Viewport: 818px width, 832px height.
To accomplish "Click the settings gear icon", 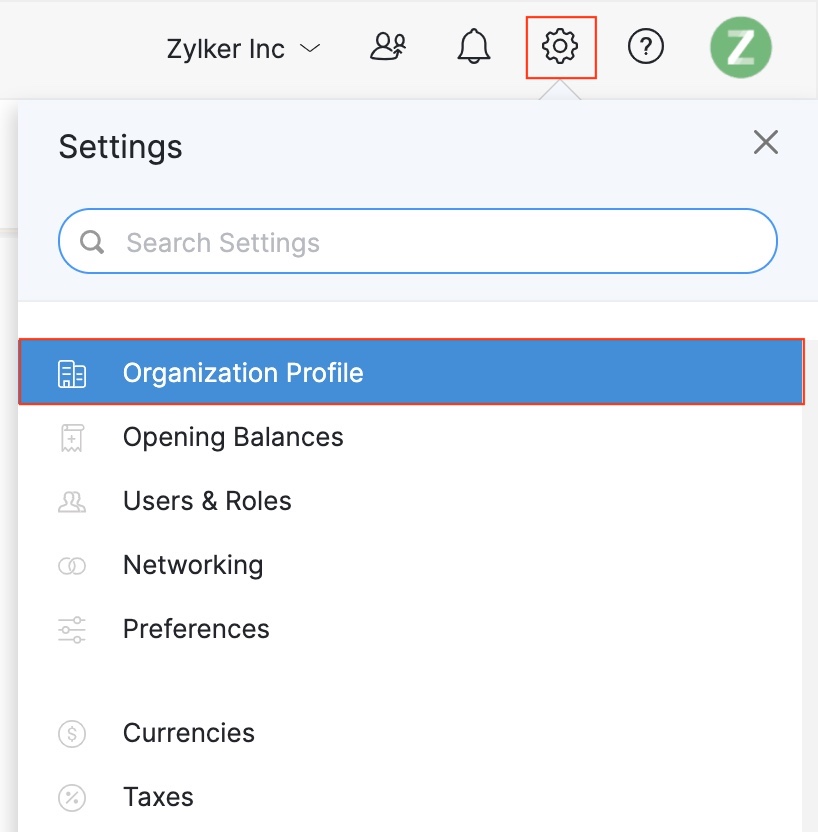I will click(560, 46).
